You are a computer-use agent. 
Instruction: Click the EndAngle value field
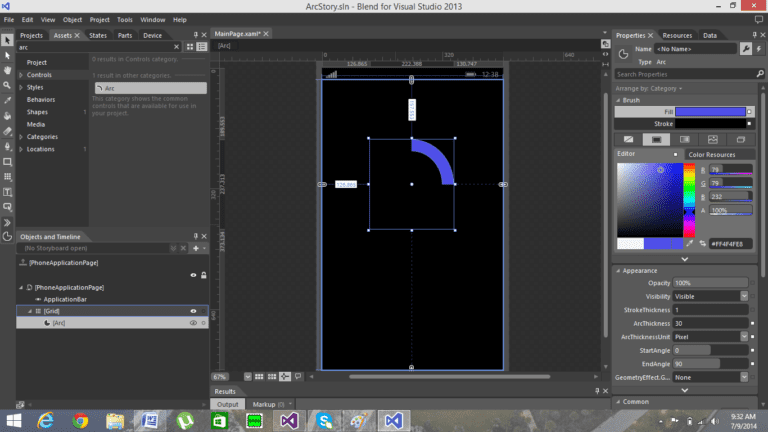coord(709,363)
